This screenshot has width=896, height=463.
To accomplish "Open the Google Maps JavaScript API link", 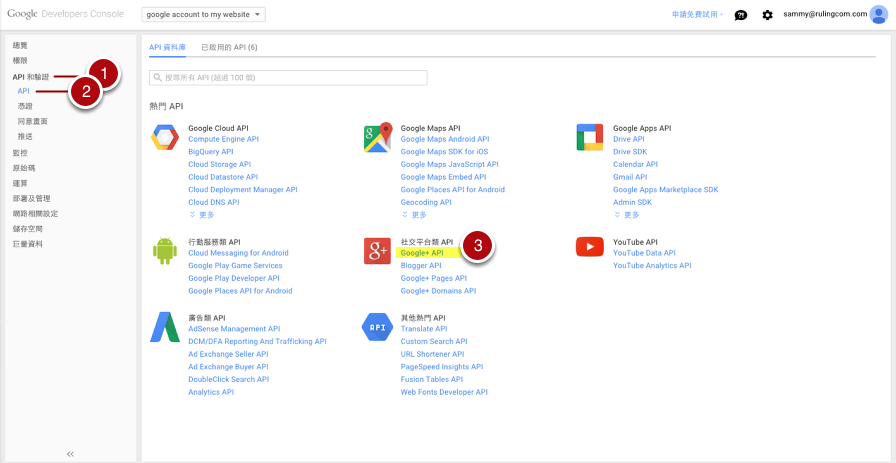I will click(x=450, y=164).
